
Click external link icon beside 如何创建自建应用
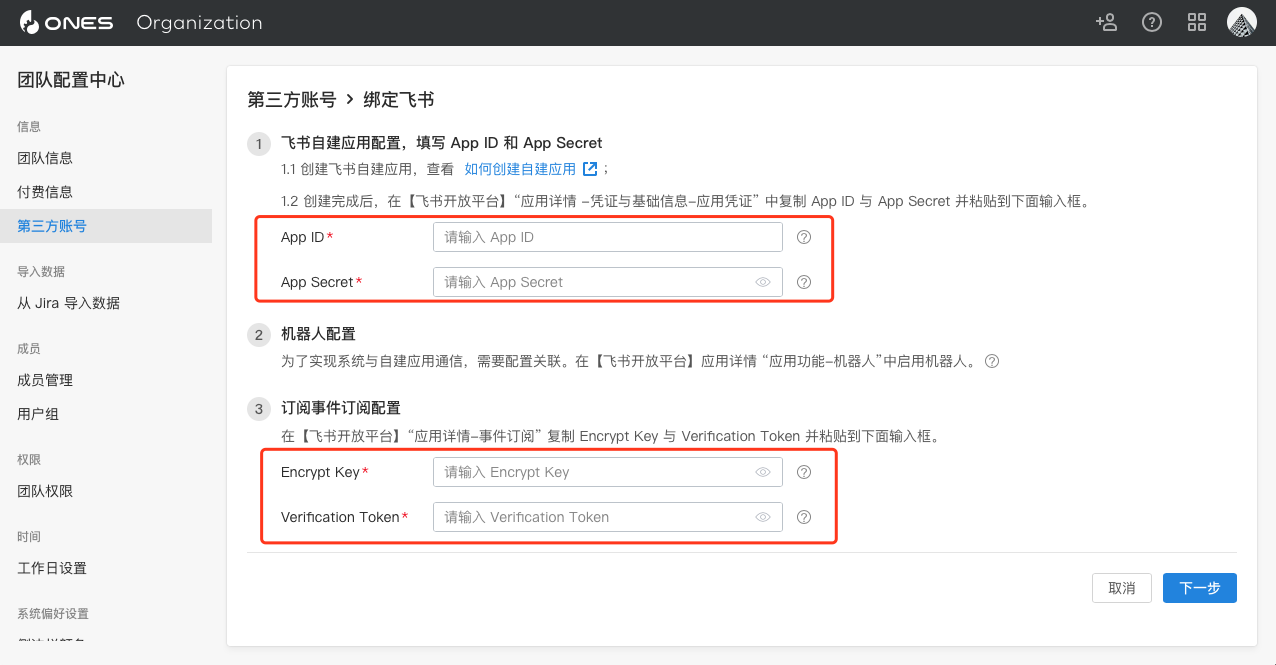(590, 169)
